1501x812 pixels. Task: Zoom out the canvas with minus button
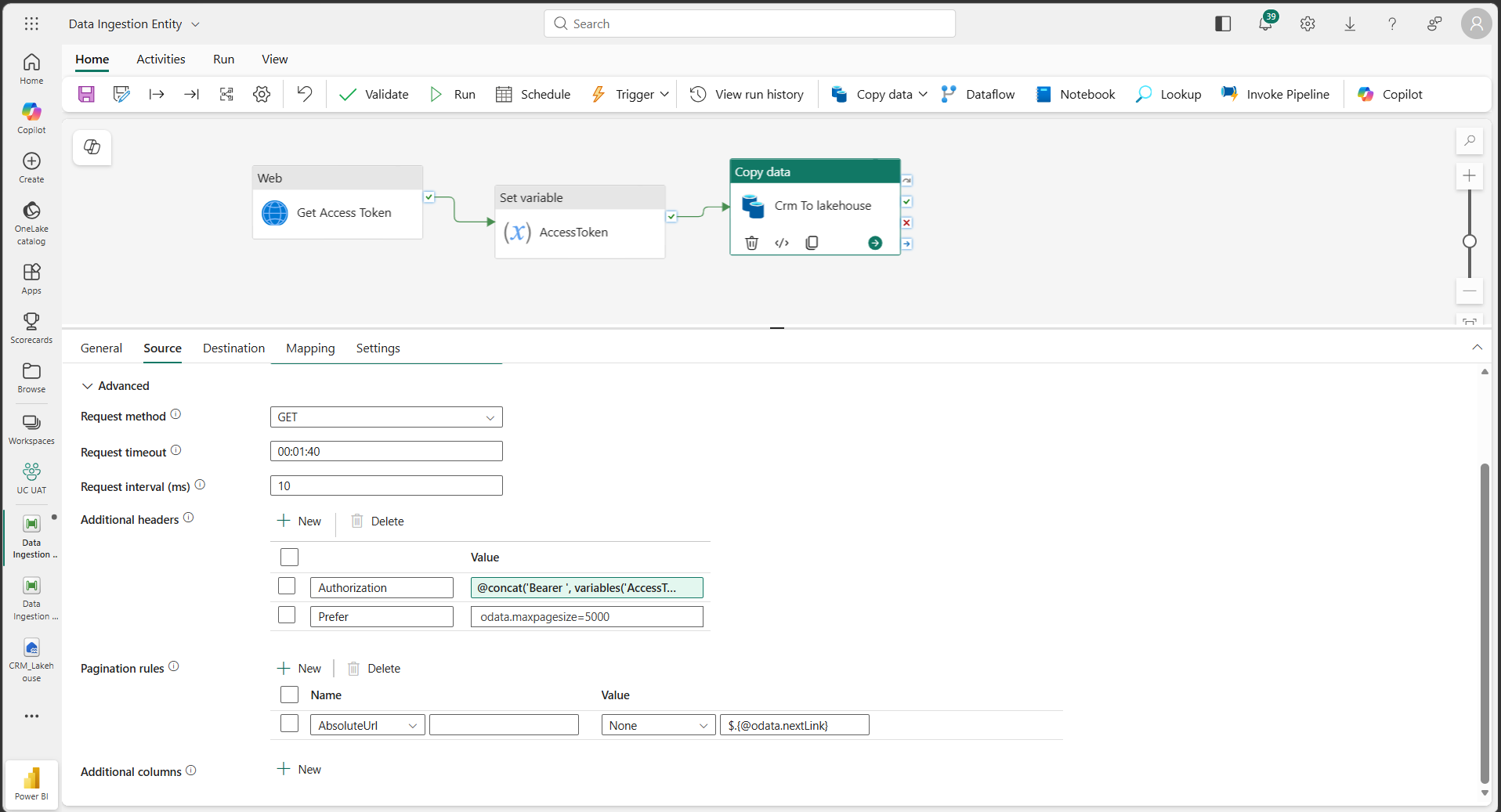[x=1470, y=291]
